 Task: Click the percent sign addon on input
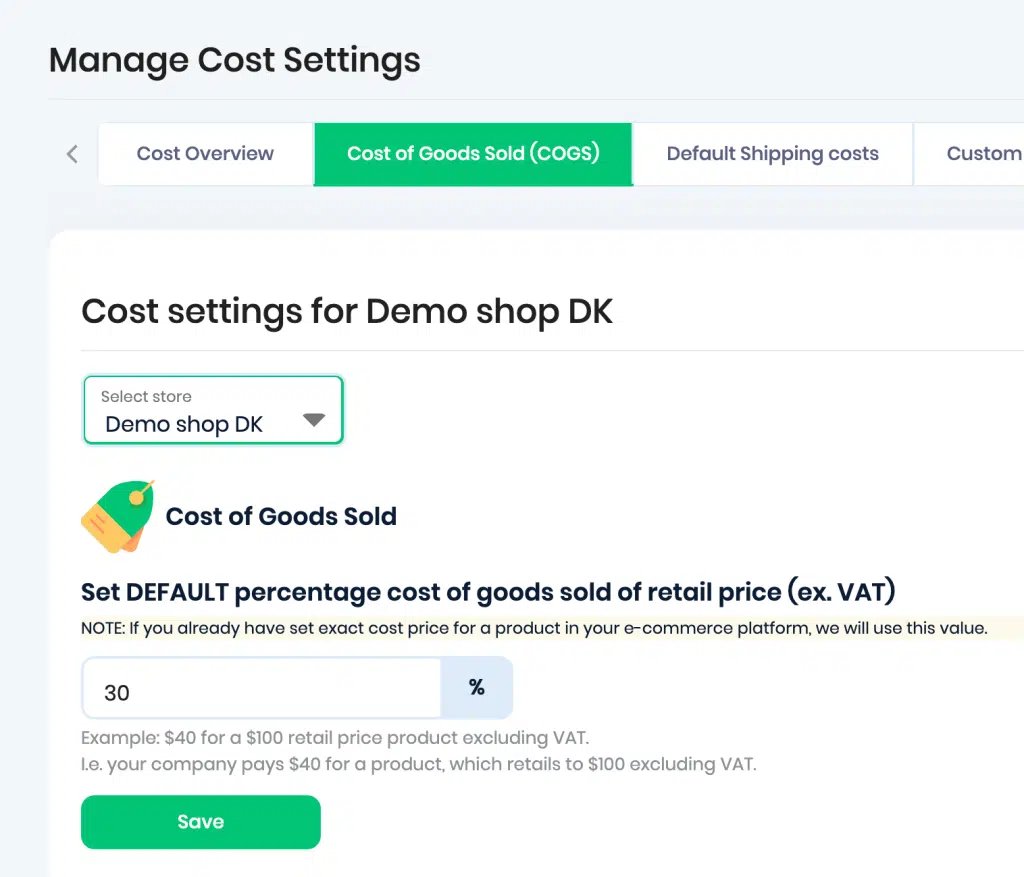(477, 688)
